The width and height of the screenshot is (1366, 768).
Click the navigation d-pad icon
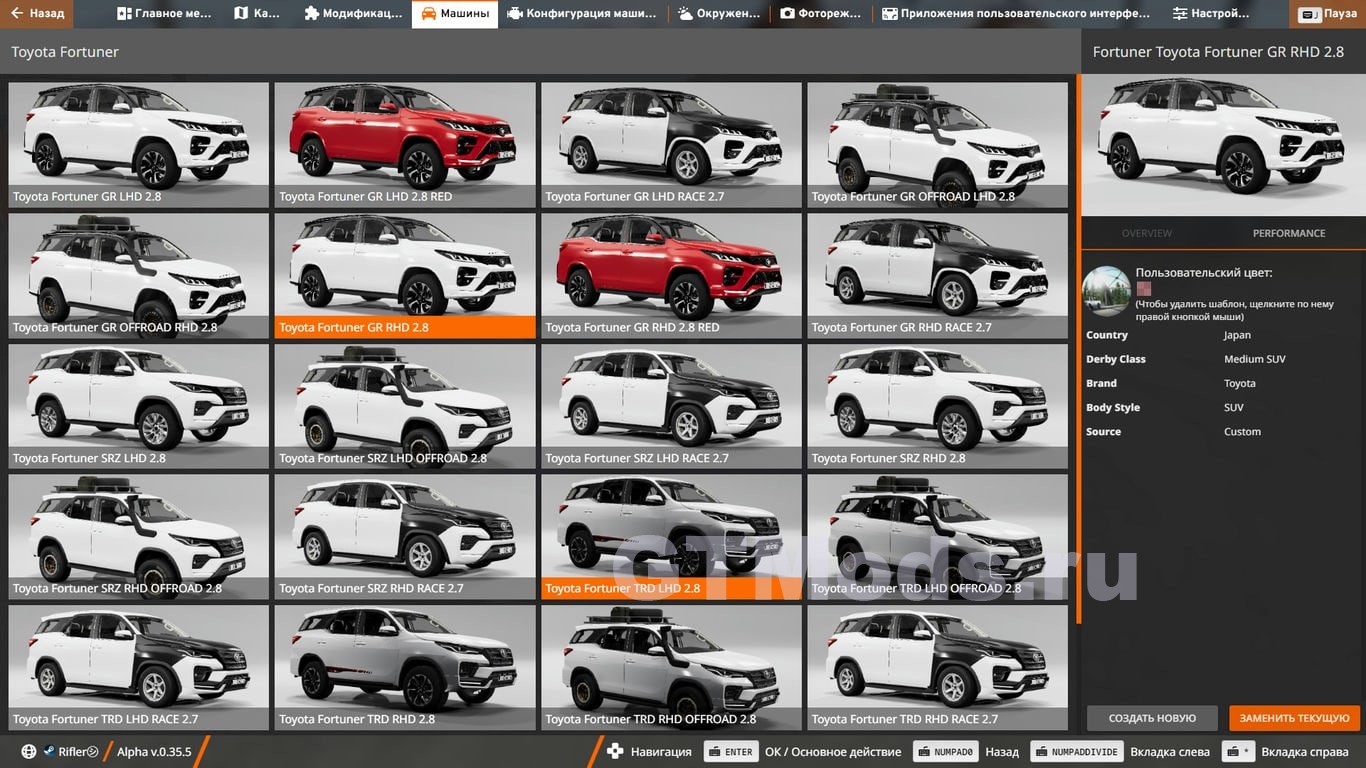[x=615, y=751]
